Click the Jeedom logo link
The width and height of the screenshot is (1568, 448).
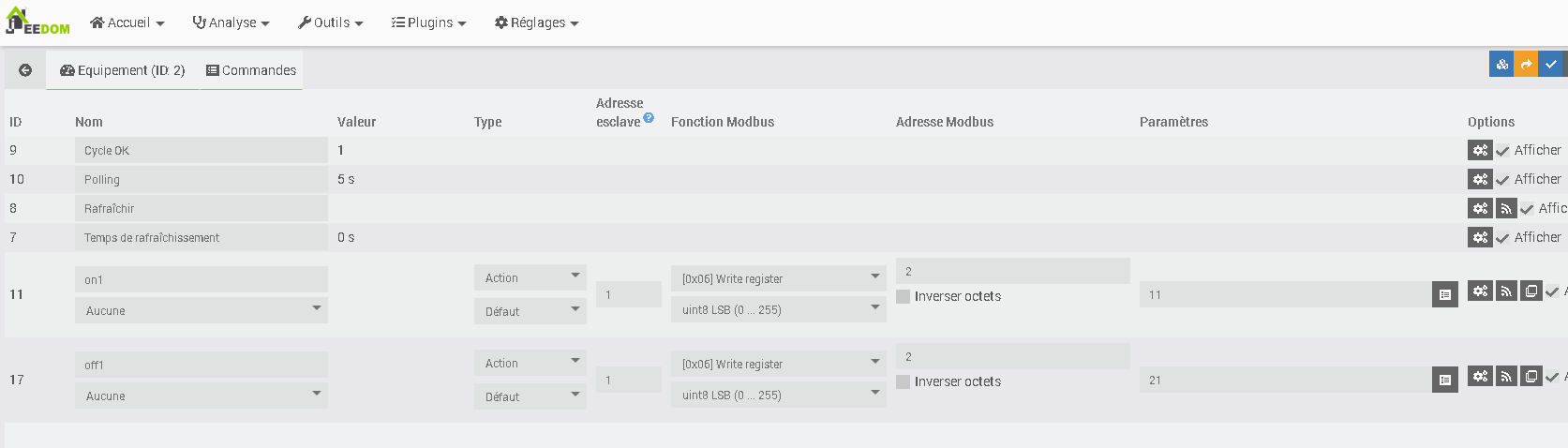pyautogui.click(x=37, y=22)
